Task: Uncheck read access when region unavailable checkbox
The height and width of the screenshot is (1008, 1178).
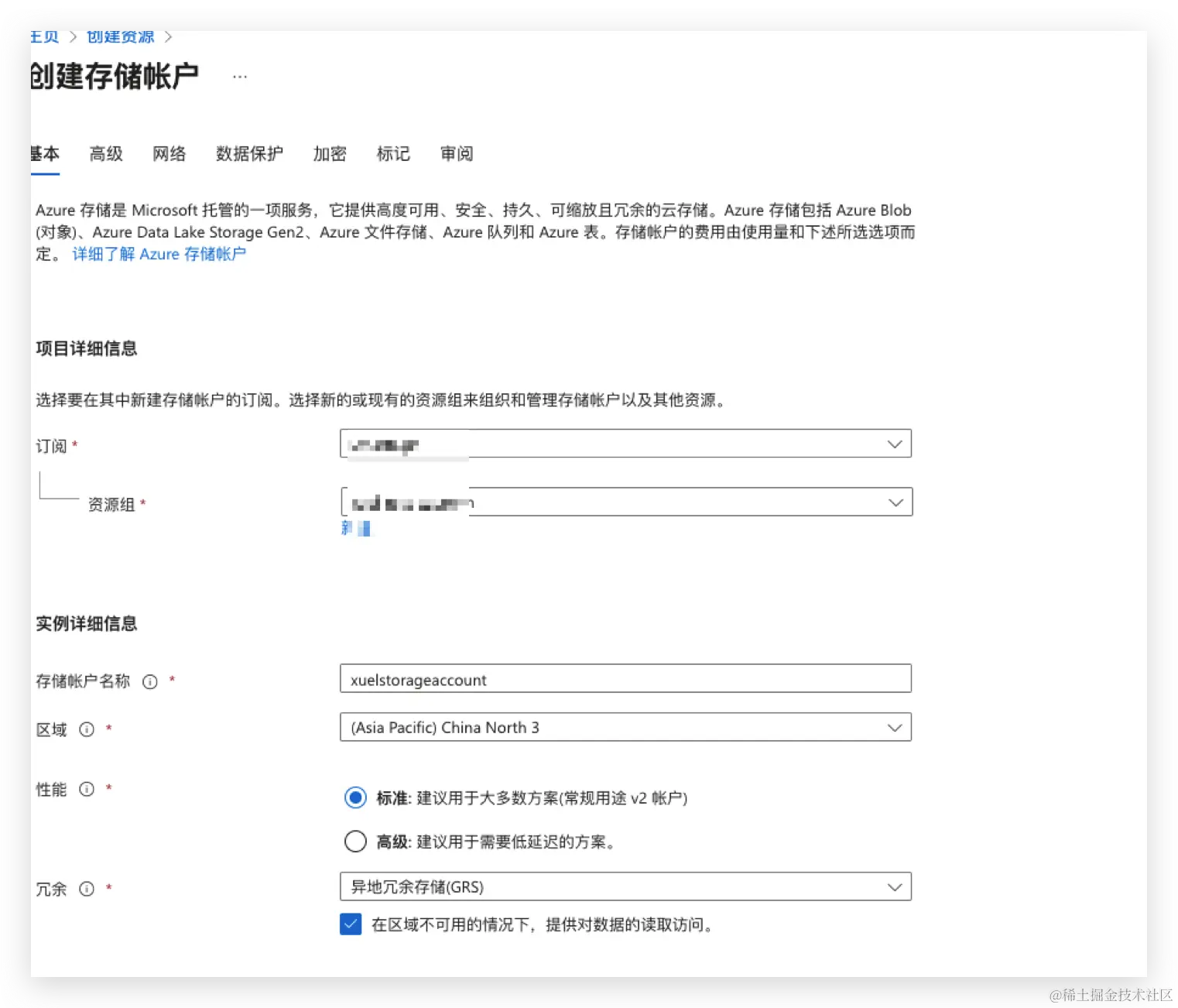Action: click(351, 924)
